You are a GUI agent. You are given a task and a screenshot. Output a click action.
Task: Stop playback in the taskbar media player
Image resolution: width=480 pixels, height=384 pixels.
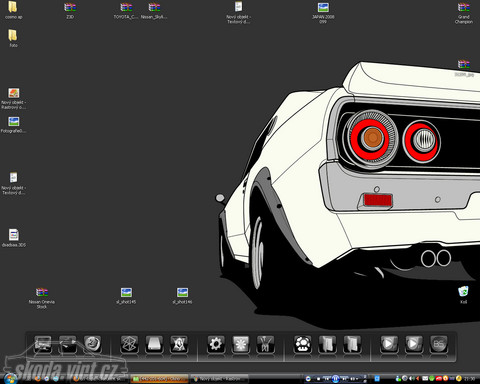pyautogui.click(x=318, y=379)
